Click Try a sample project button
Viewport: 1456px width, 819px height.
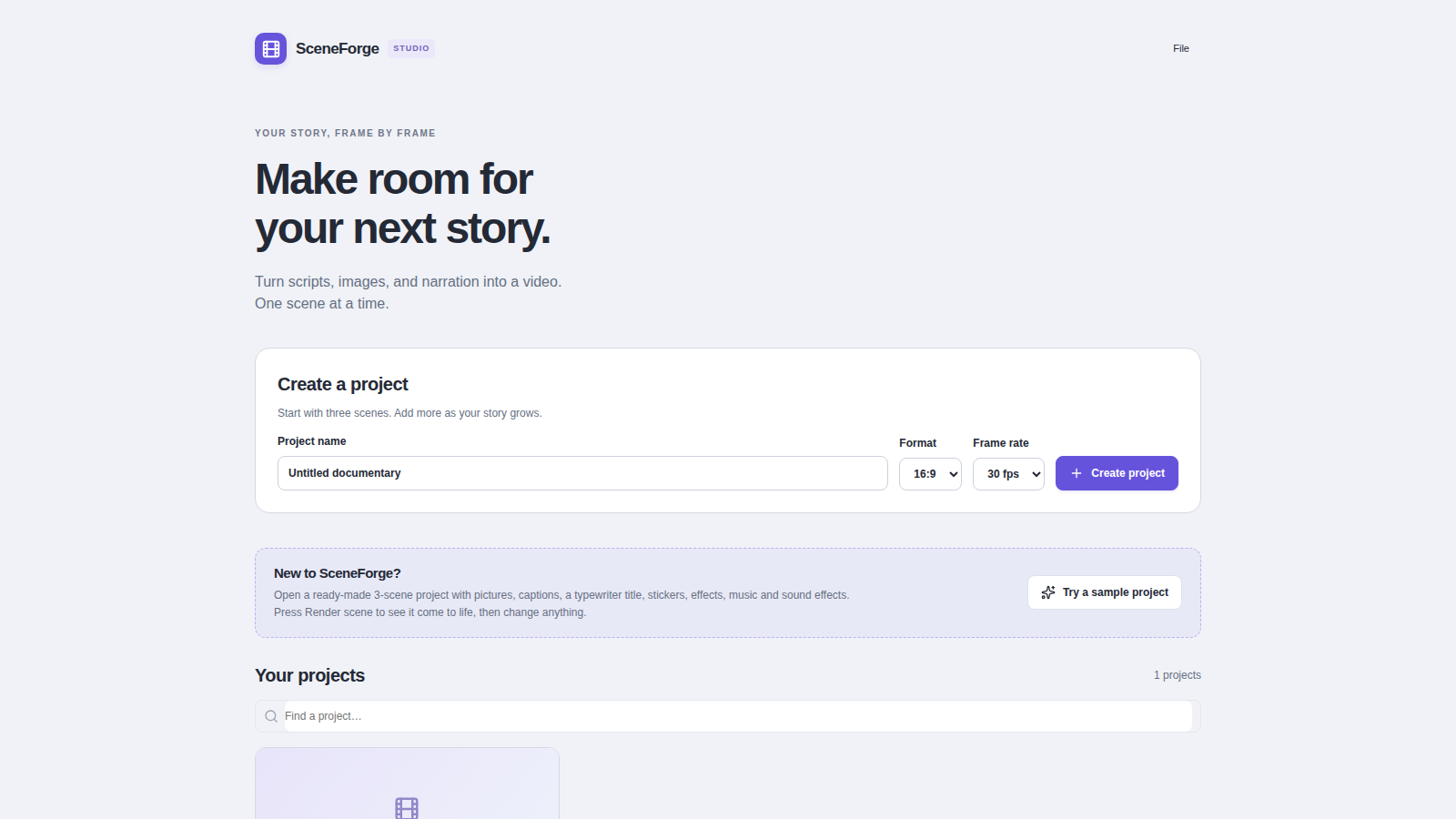pos(1105,592)
